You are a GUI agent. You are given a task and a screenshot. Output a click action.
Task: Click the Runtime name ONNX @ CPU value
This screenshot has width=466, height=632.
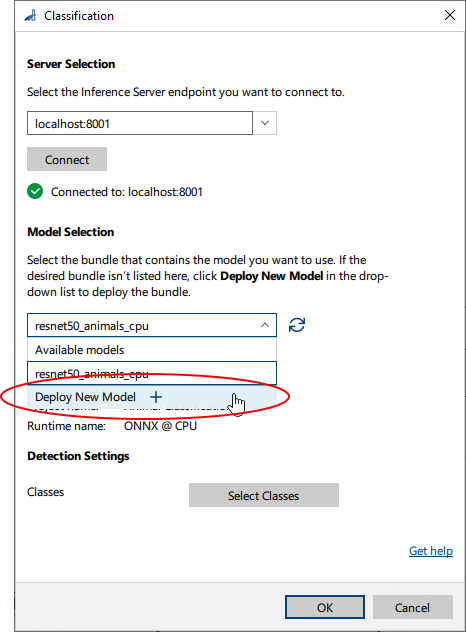[x=160, y=426]
